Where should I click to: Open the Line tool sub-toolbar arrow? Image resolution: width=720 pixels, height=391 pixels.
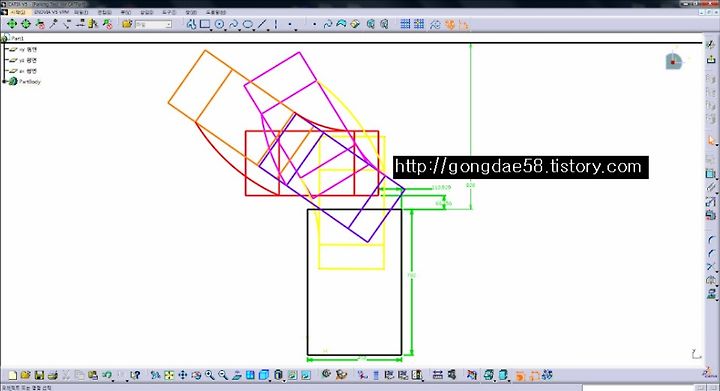coord(268,30)
